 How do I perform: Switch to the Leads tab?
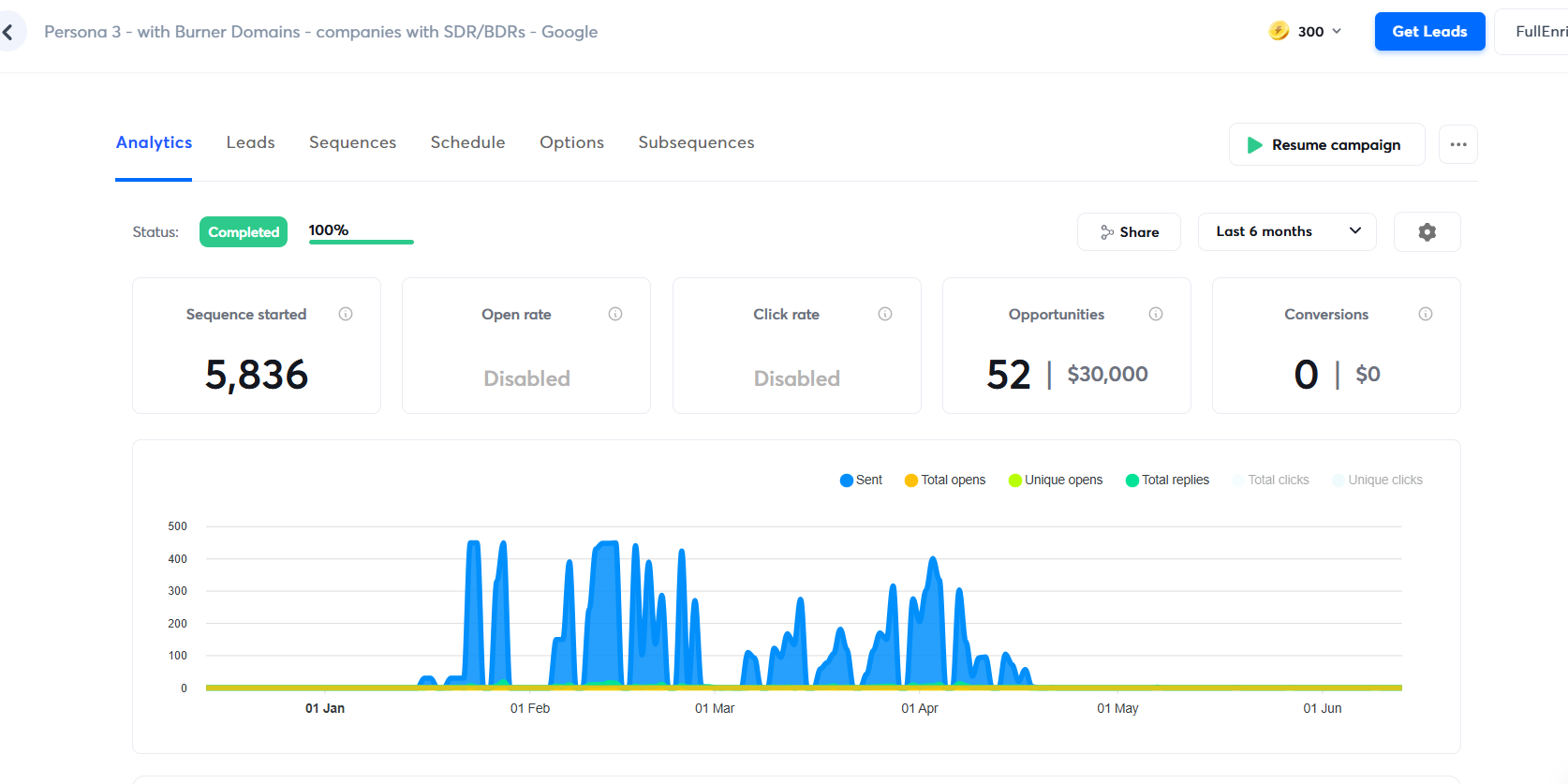click(250, 142)
